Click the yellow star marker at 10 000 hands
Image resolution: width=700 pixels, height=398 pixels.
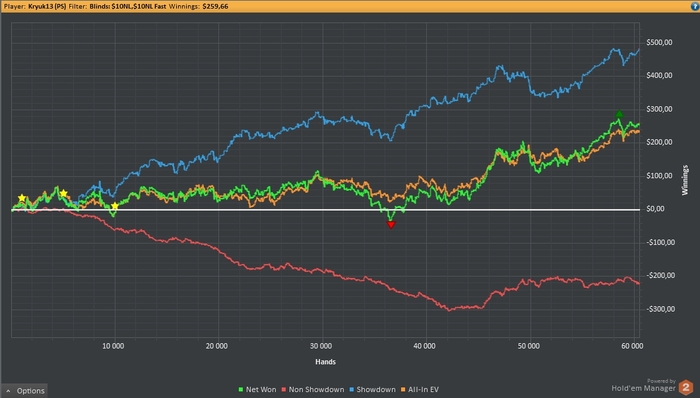tap(115, 206)
